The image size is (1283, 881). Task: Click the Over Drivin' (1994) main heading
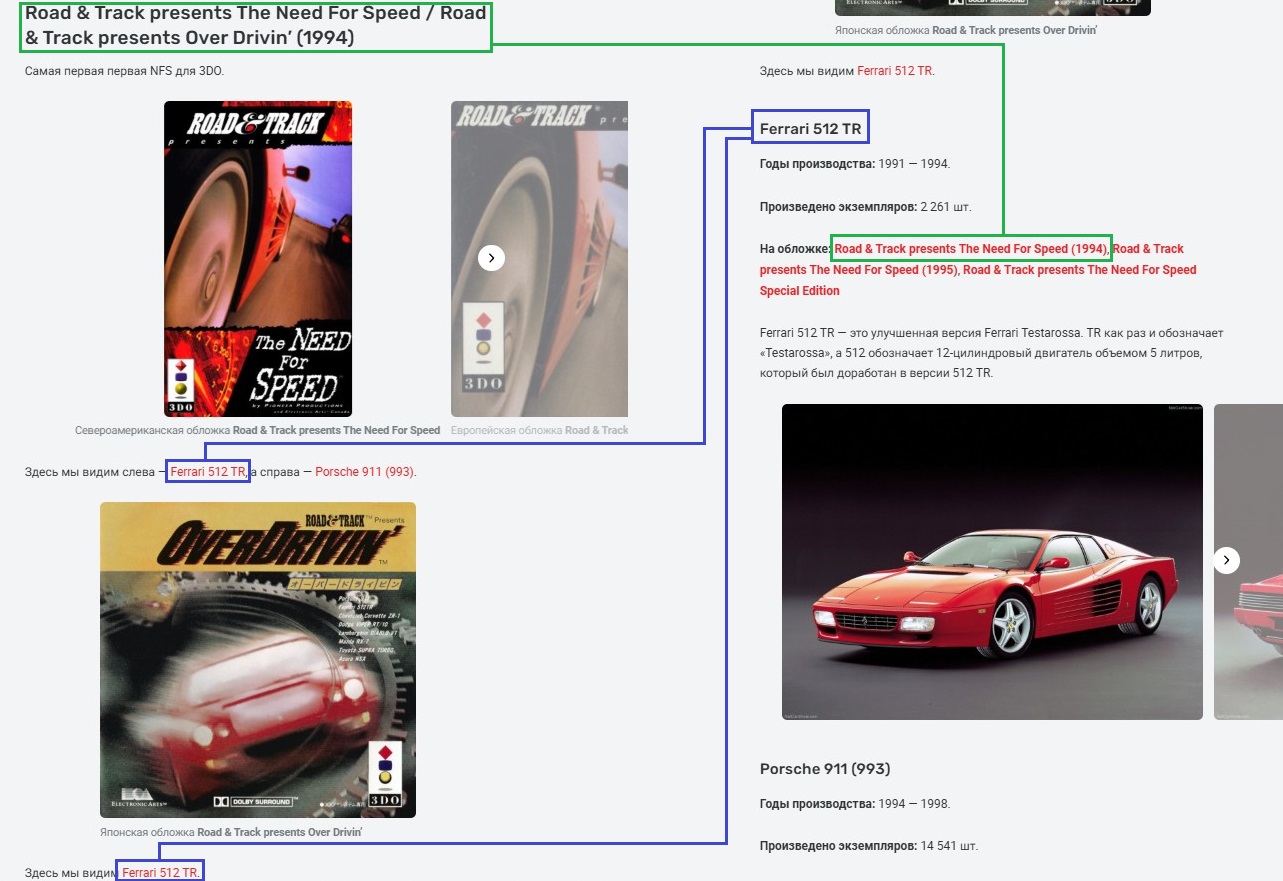point(255,27)
